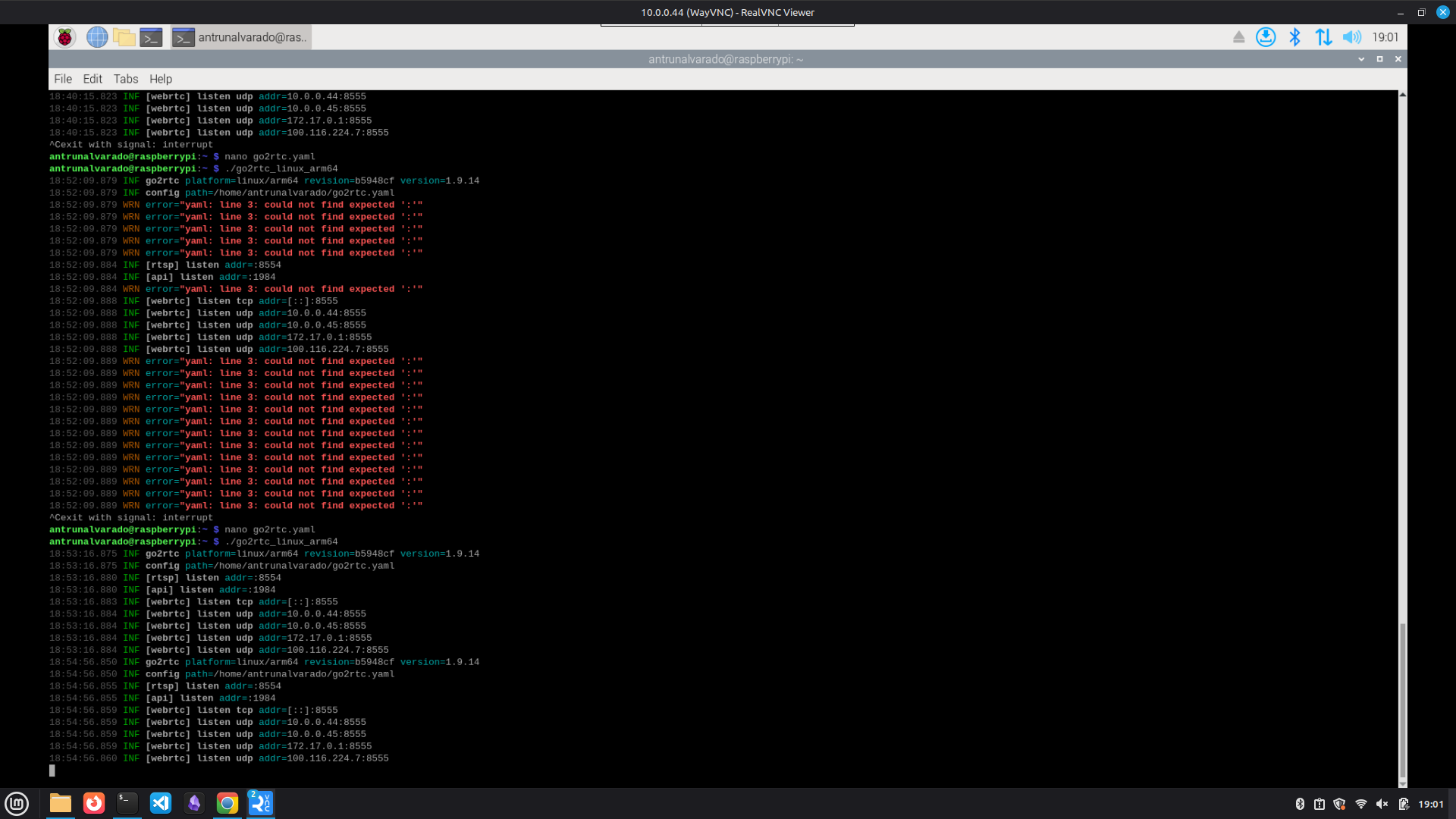Open the clipboard notification tray icon

tap(1319, 804)
